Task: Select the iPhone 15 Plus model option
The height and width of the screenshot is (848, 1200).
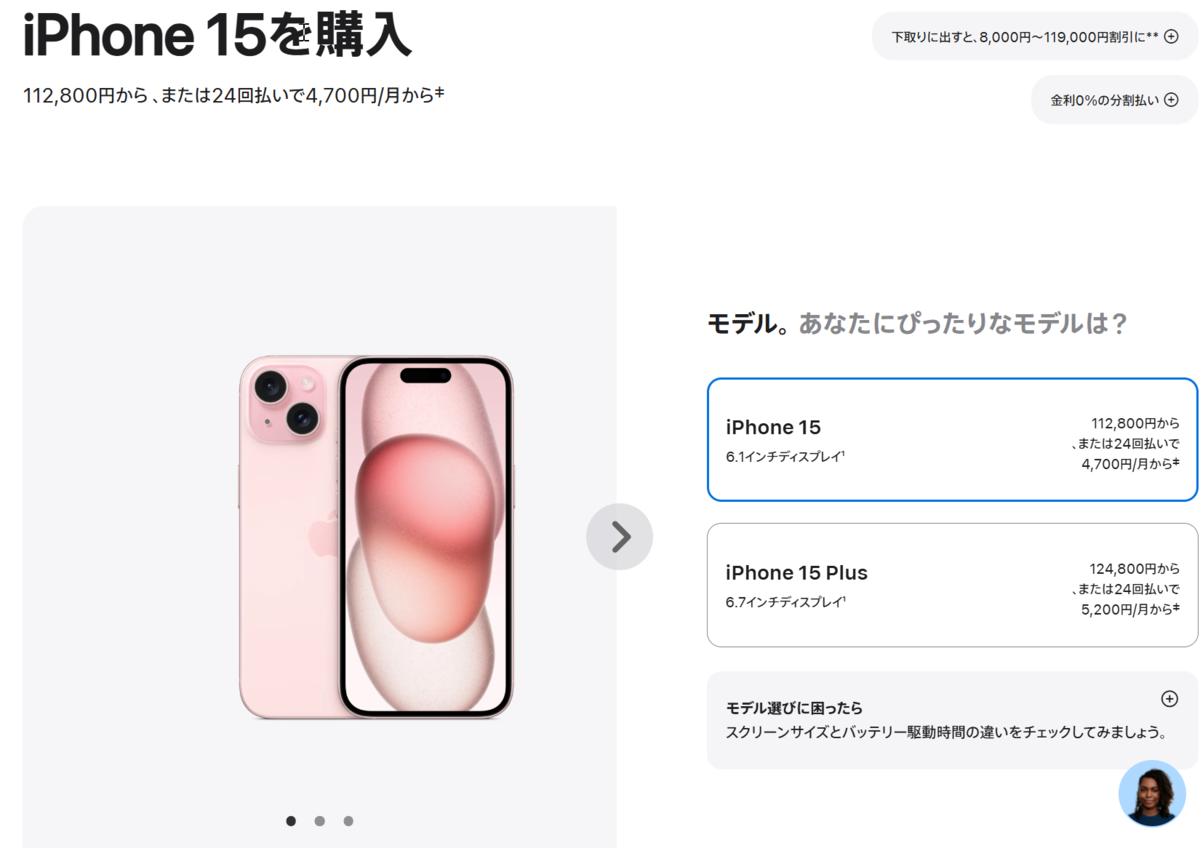Action: [x=952, y=585]
